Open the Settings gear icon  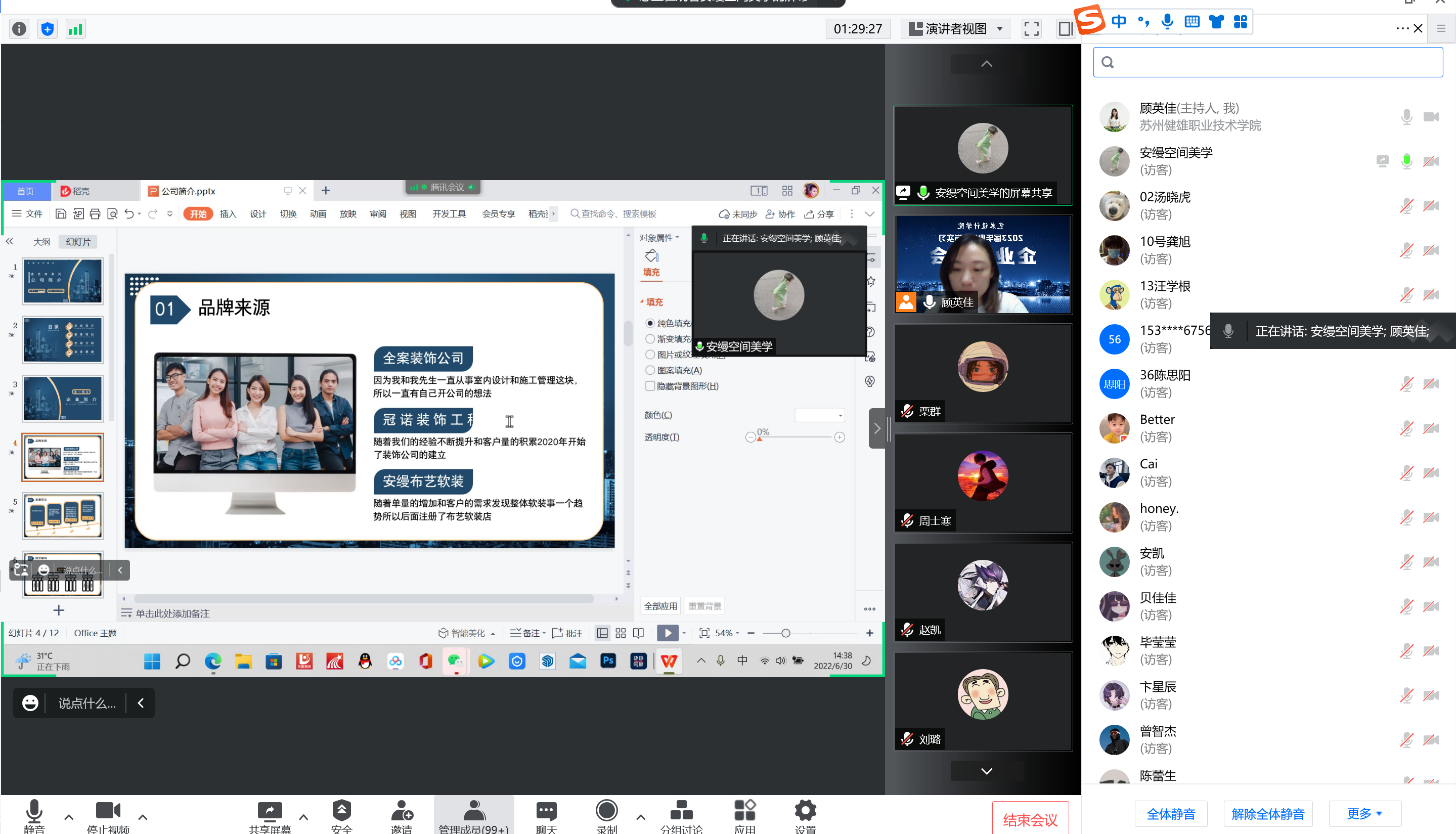805,811
